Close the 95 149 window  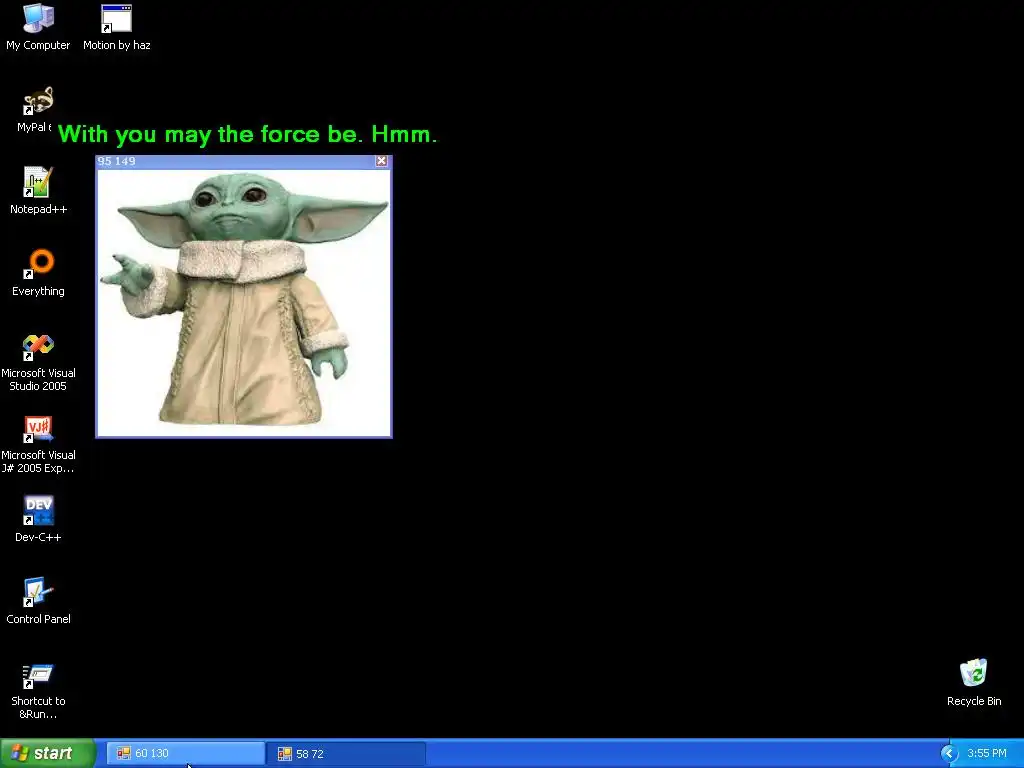point(381,161)
